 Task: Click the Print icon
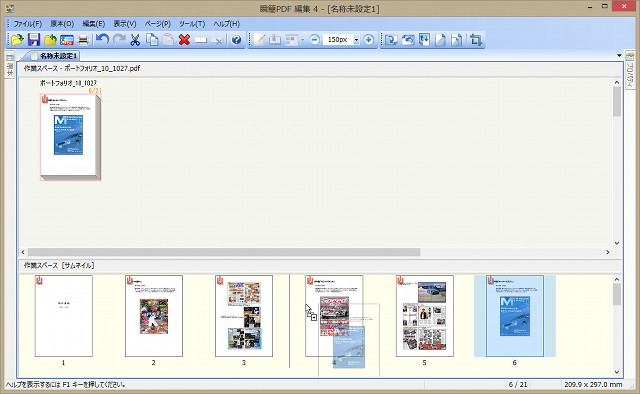83,40
